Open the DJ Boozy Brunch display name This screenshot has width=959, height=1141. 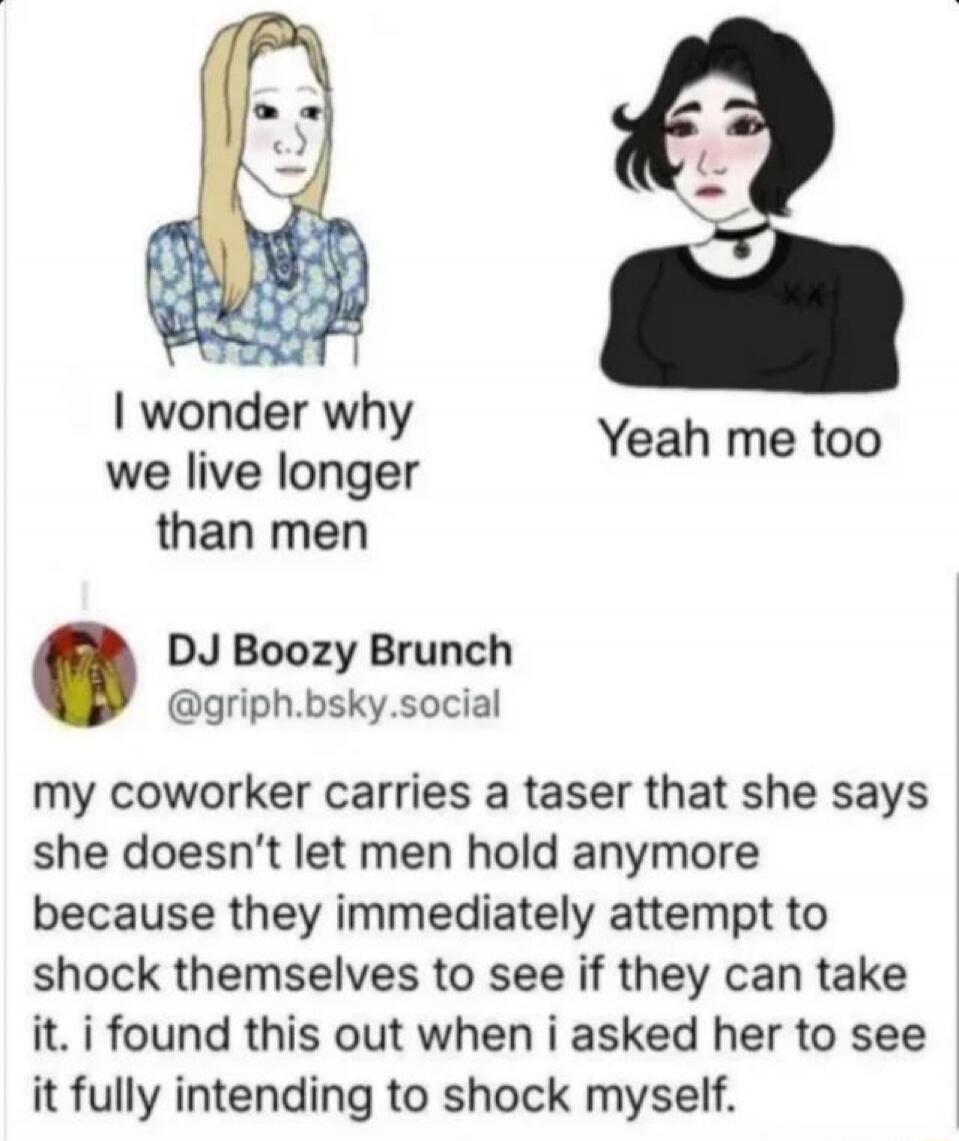click(341, 651)
